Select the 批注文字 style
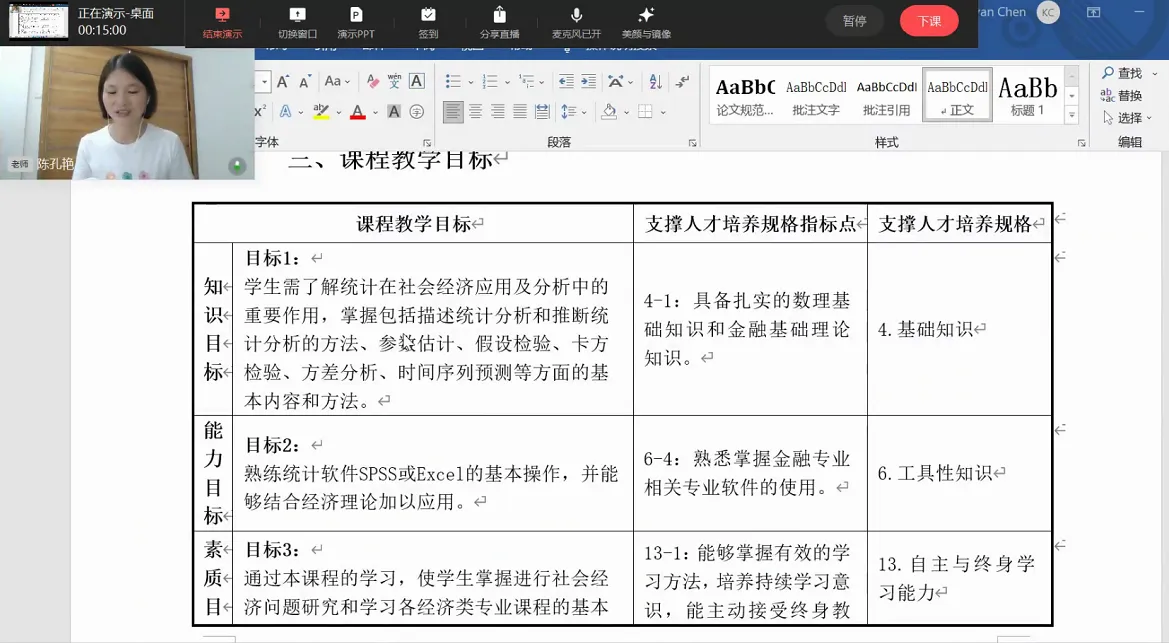 pos(816,95)
